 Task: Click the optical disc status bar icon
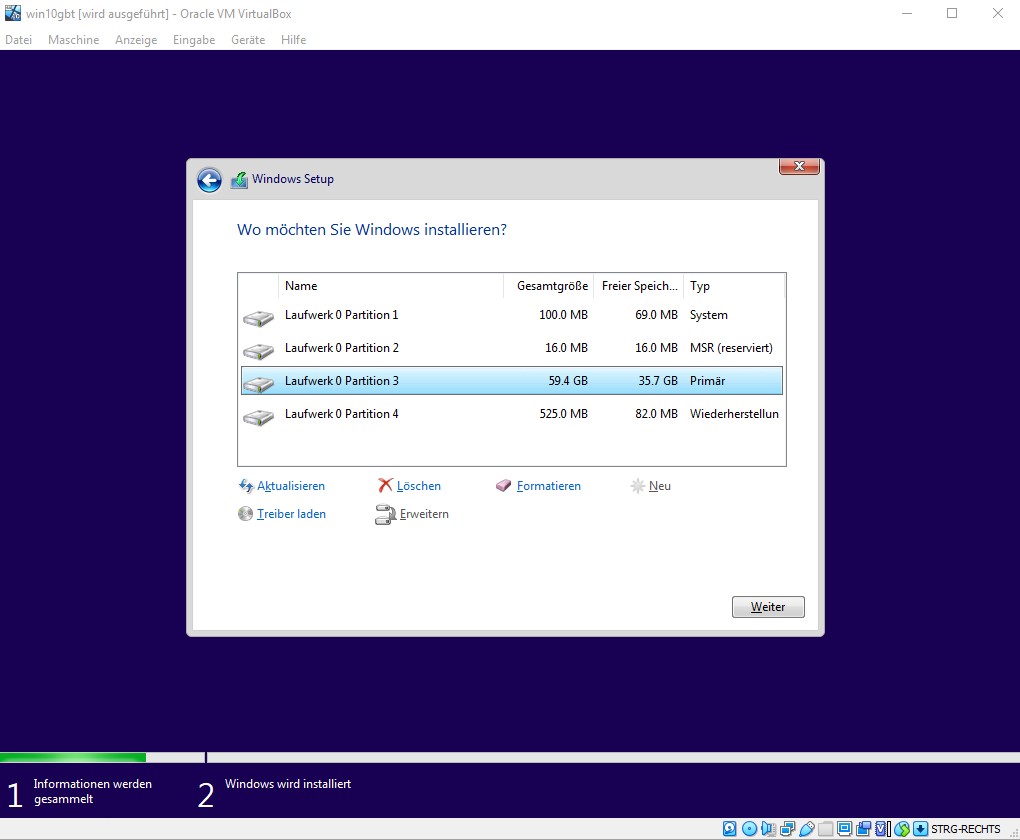click(749, 828)
